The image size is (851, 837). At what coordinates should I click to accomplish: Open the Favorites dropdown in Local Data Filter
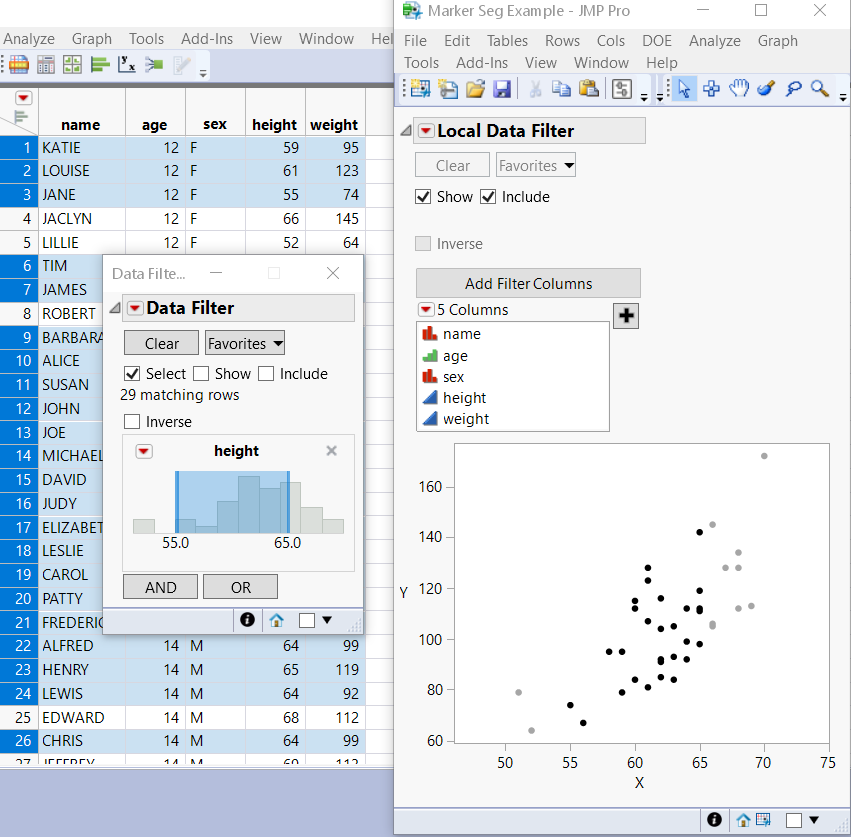point(536,165)
